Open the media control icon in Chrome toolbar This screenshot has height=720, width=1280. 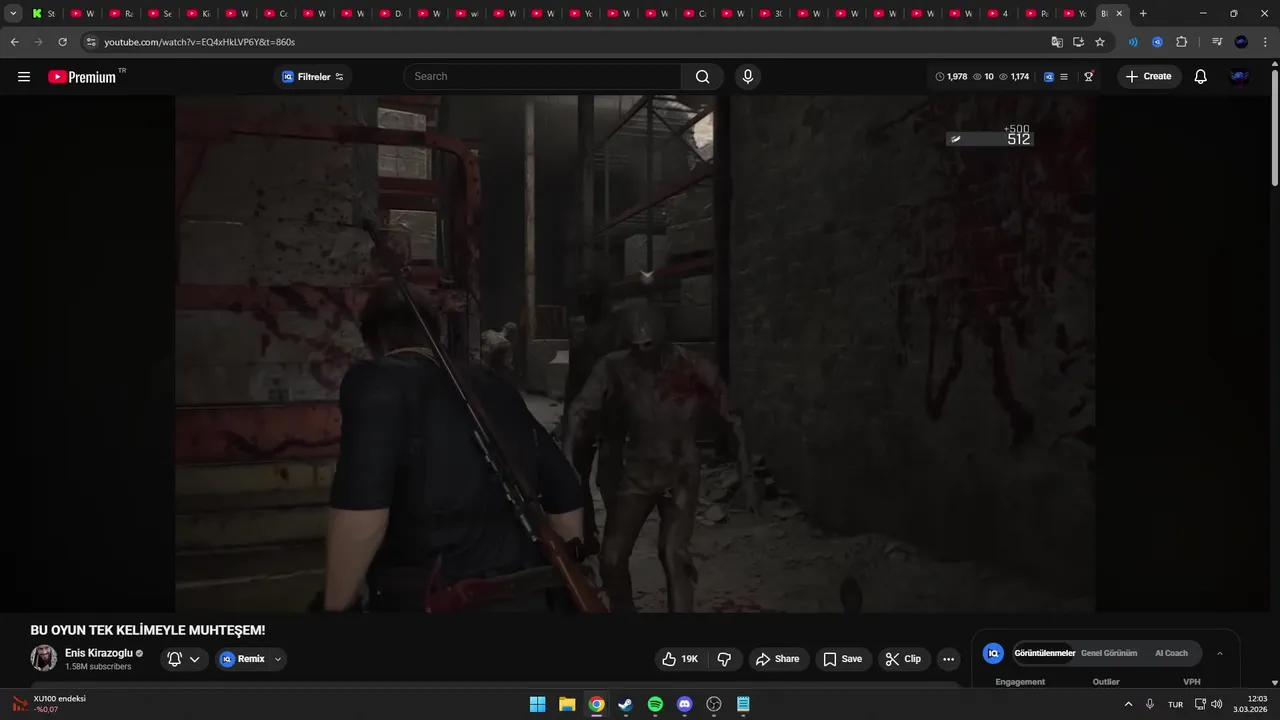coord(1217,42)
